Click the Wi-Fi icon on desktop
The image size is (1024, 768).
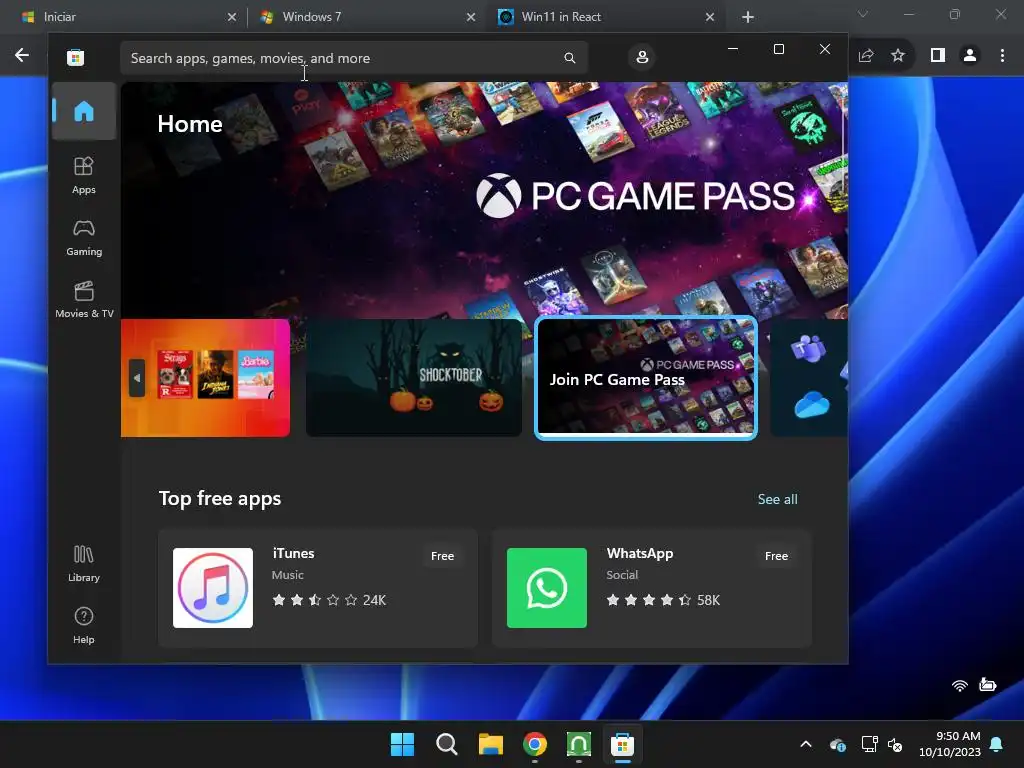tap(959, 685)
